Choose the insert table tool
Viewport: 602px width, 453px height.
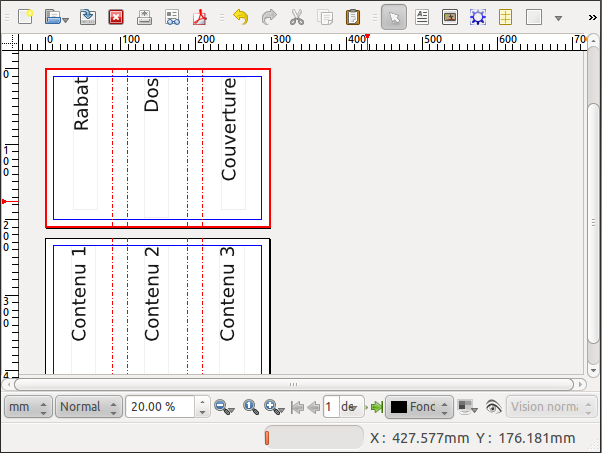(505, 17)
